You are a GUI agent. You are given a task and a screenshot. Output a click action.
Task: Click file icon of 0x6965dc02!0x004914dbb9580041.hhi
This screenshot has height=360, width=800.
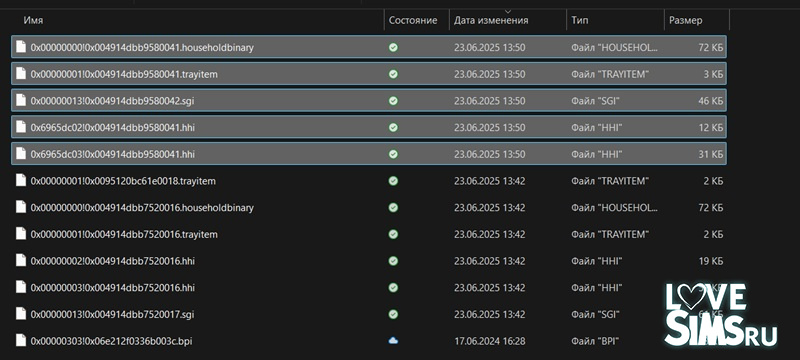21,126
